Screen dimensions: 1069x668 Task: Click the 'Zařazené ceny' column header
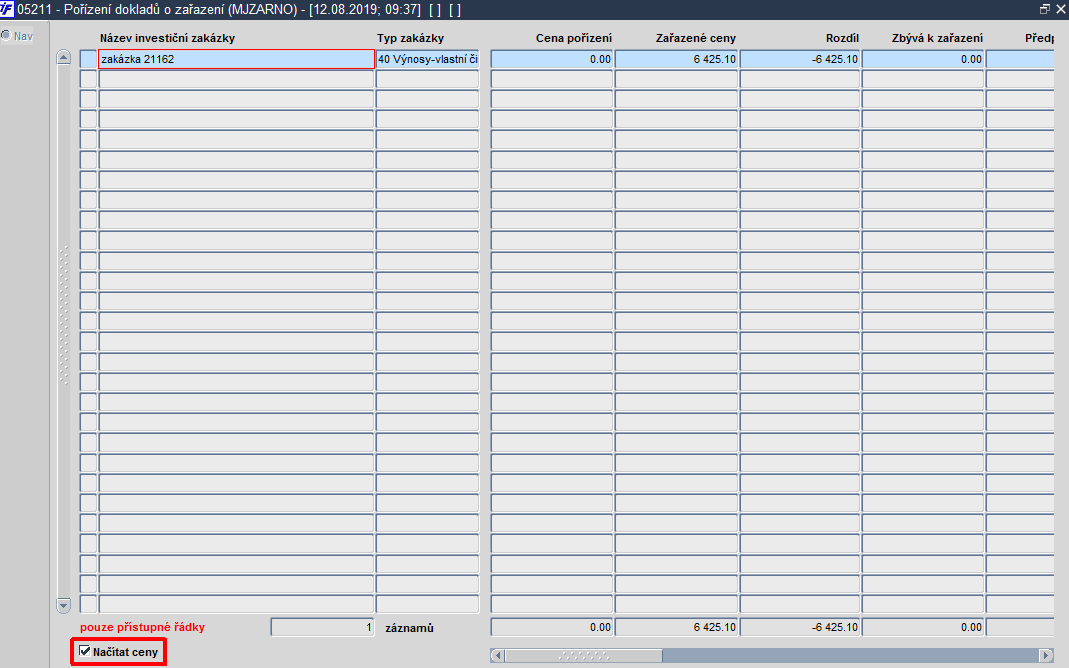(x=696, y=38)
